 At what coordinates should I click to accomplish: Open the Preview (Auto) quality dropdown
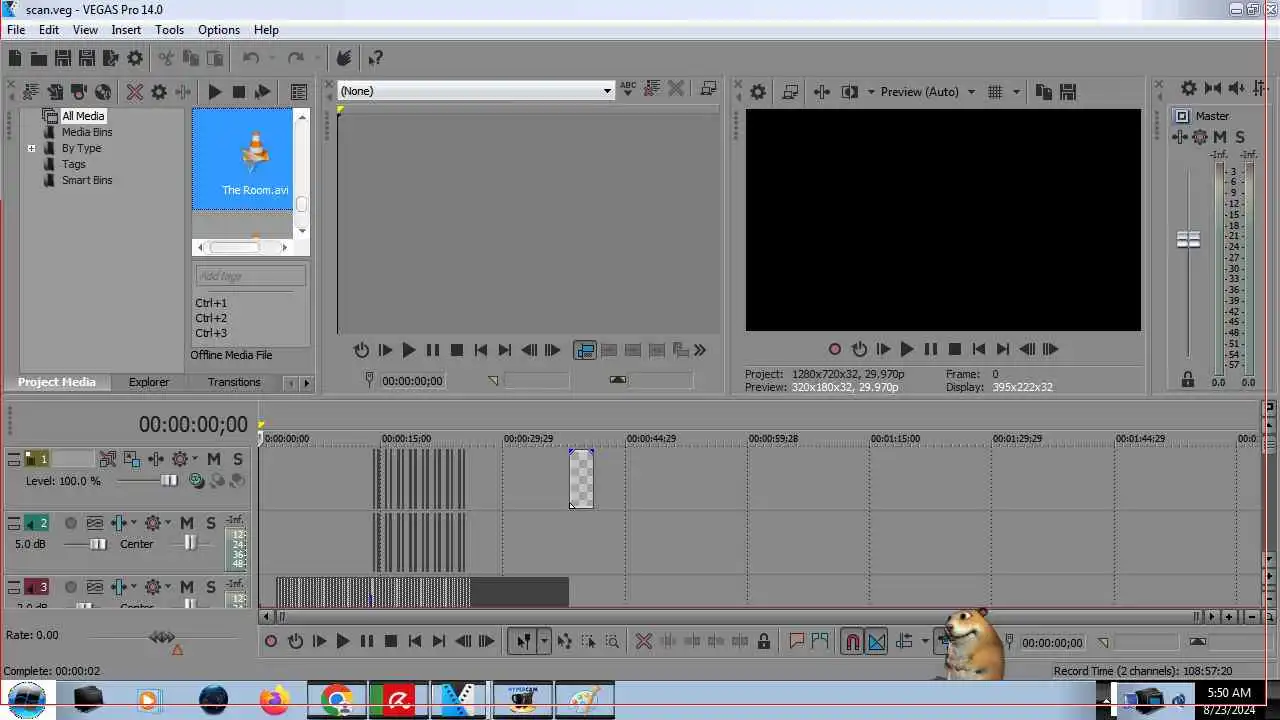[x=970, y=91]
